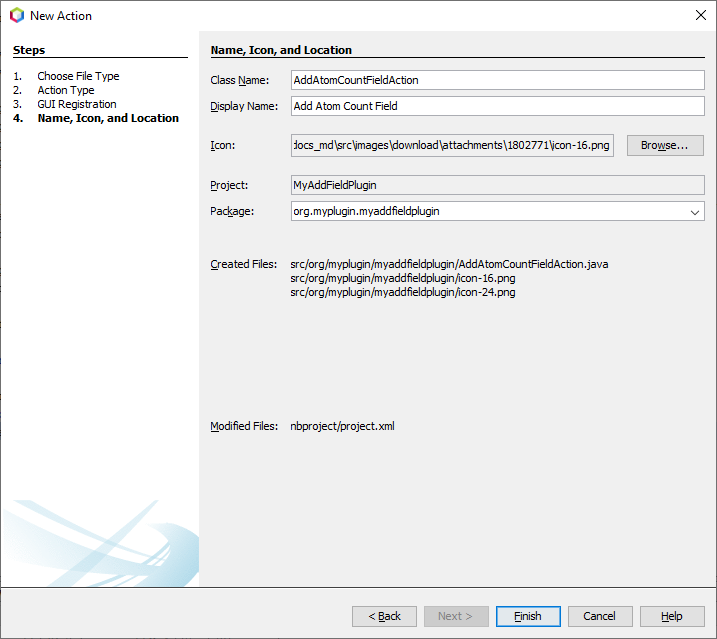
Task: Click the org.myplugin.myaddfieldplugin package text
Action: [366, 212]
